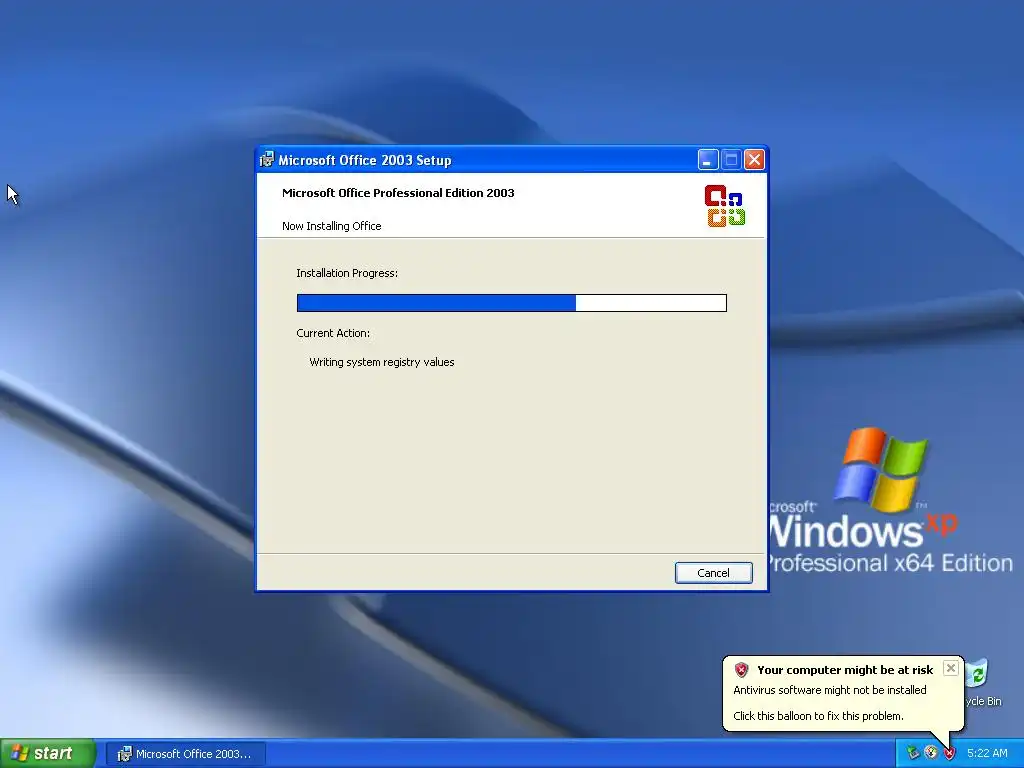Click the round Windows tray icon

coord(931,753)
